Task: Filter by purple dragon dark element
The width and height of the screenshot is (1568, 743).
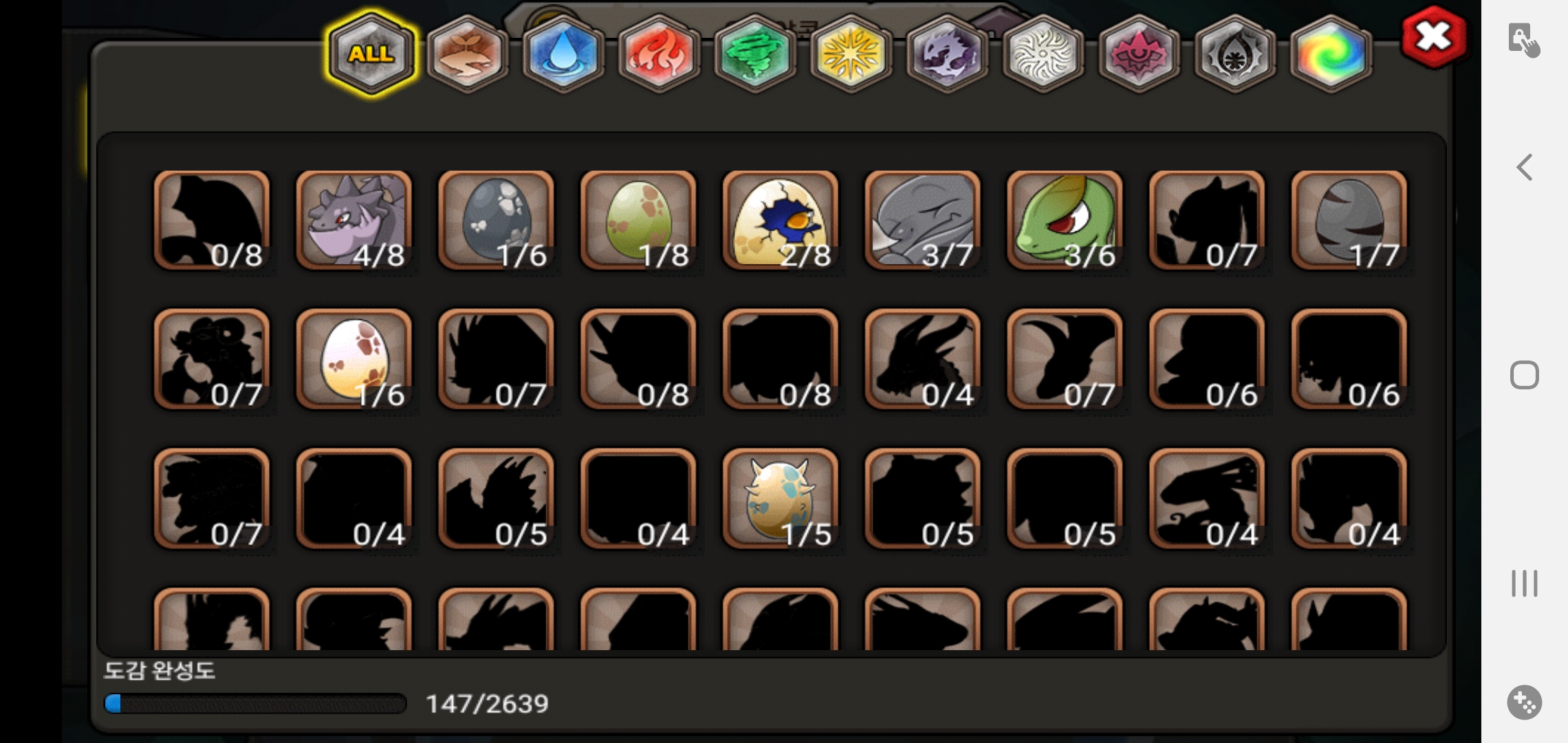Action: (947, 54)
